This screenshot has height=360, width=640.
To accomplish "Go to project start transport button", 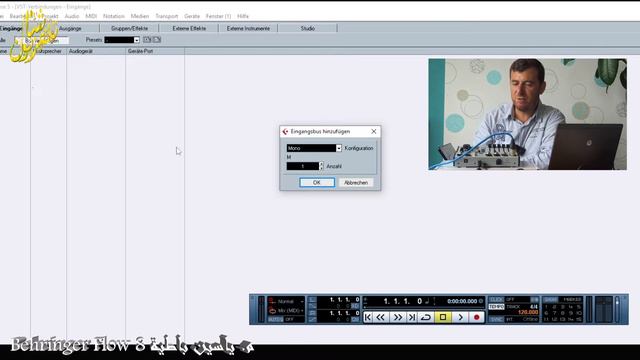I will coord(368,317).
